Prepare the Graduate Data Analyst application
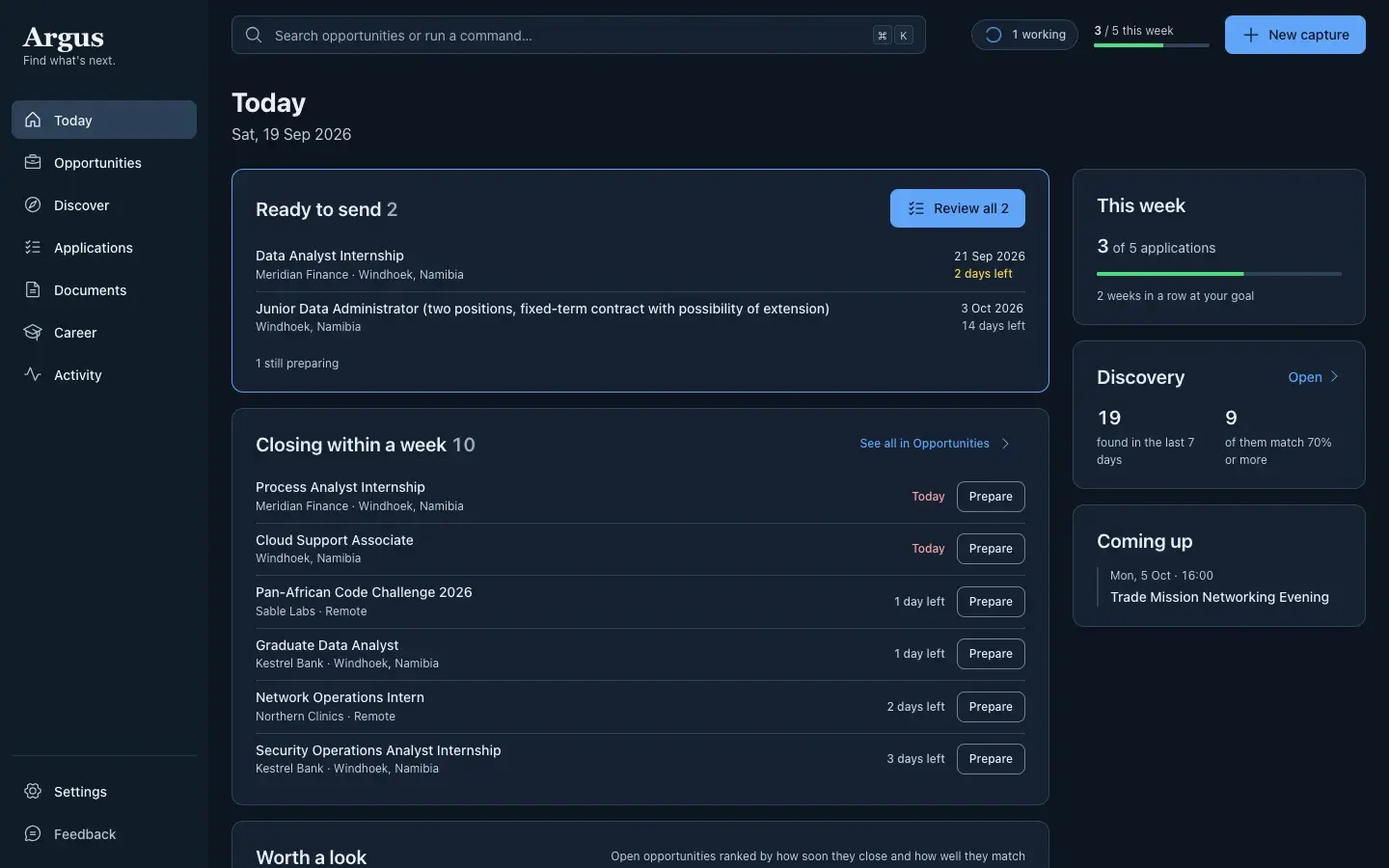1389x868 pixels. tap(991, 654)
